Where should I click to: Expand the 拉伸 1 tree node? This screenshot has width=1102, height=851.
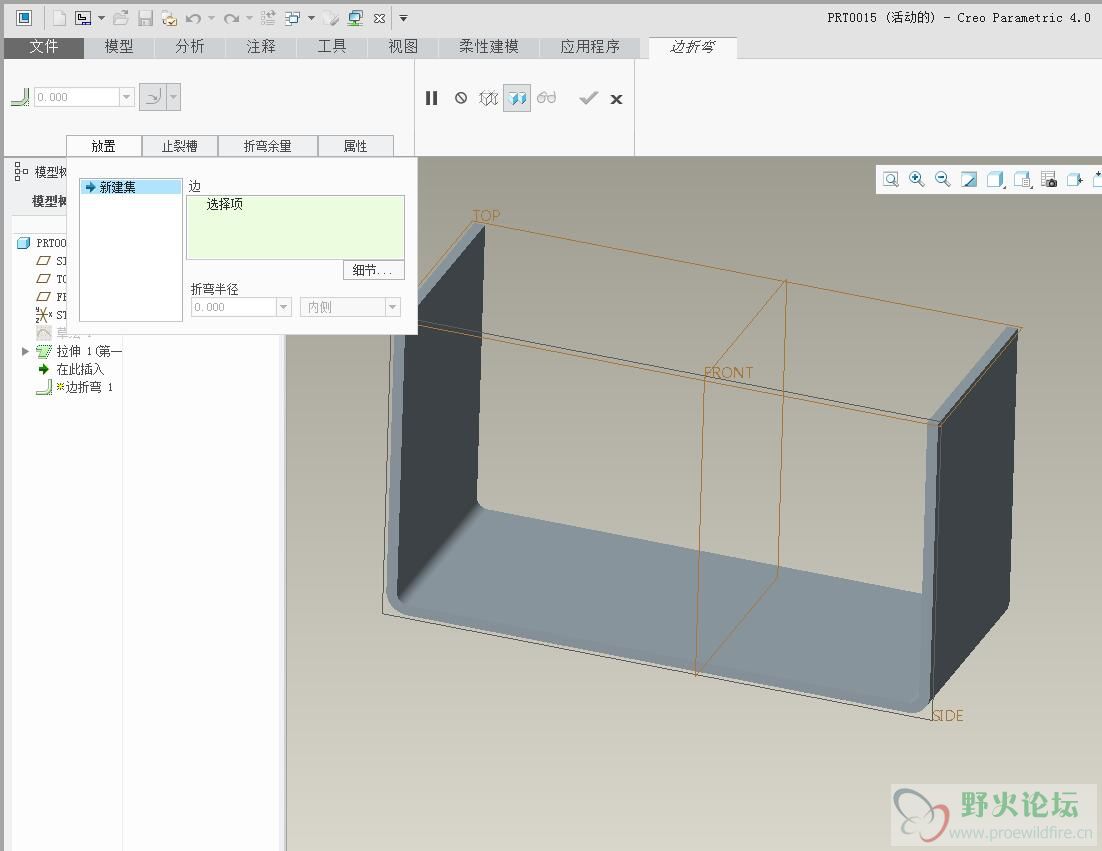[x=25, y=351]
